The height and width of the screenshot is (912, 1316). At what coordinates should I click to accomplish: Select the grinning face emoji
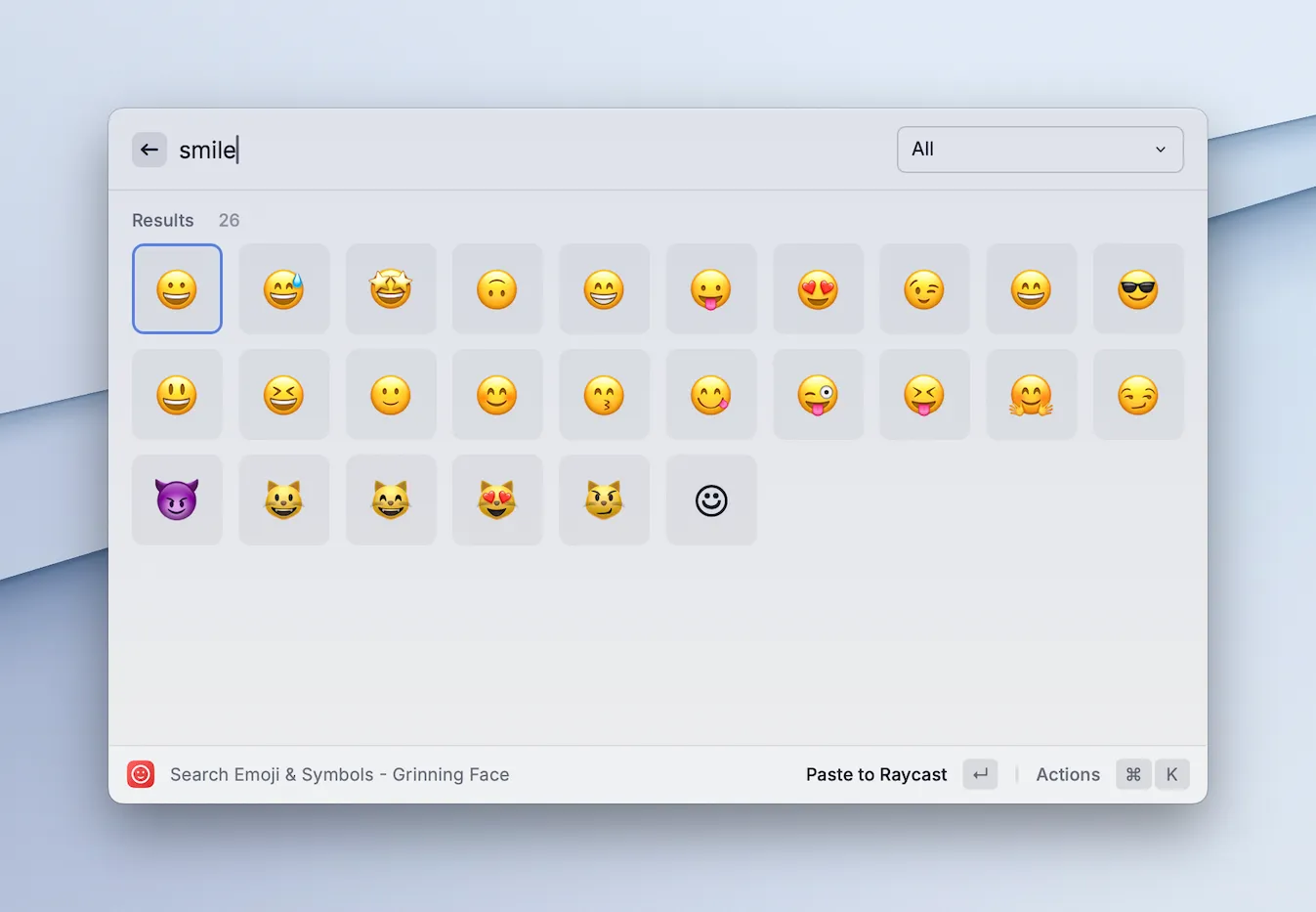[x=177, y=288]
